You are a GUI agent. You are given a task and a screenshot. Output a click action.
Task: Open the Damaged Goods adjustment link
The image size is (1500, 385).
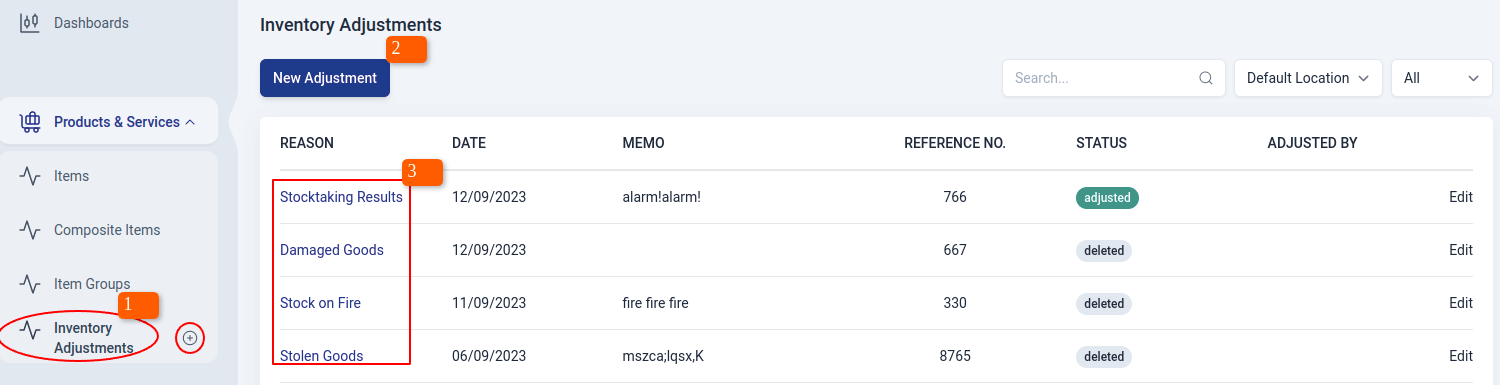(x=332, y=250)
